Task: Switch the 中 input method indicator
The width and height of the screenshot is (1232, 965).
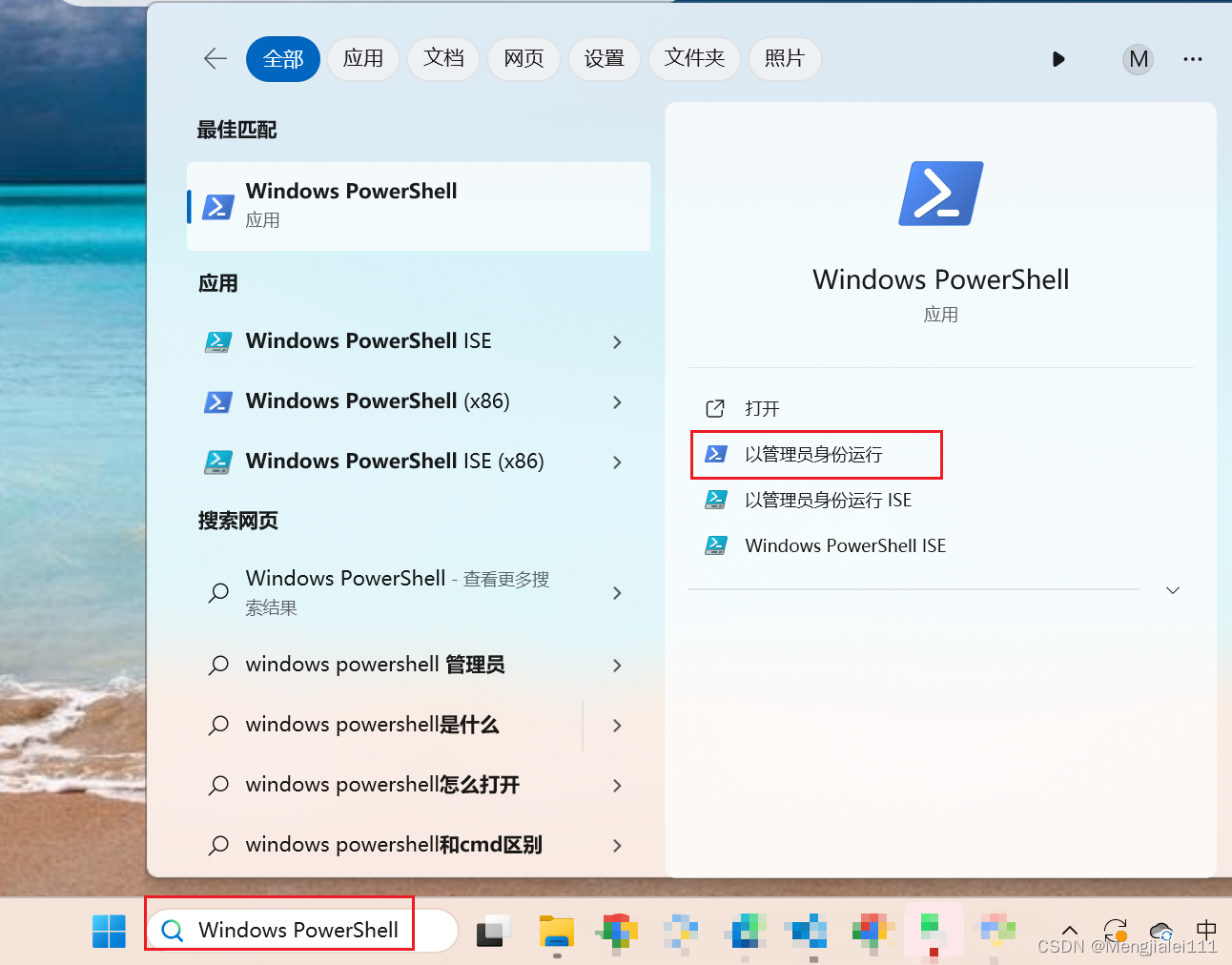Action: (x=1206, y=930)
